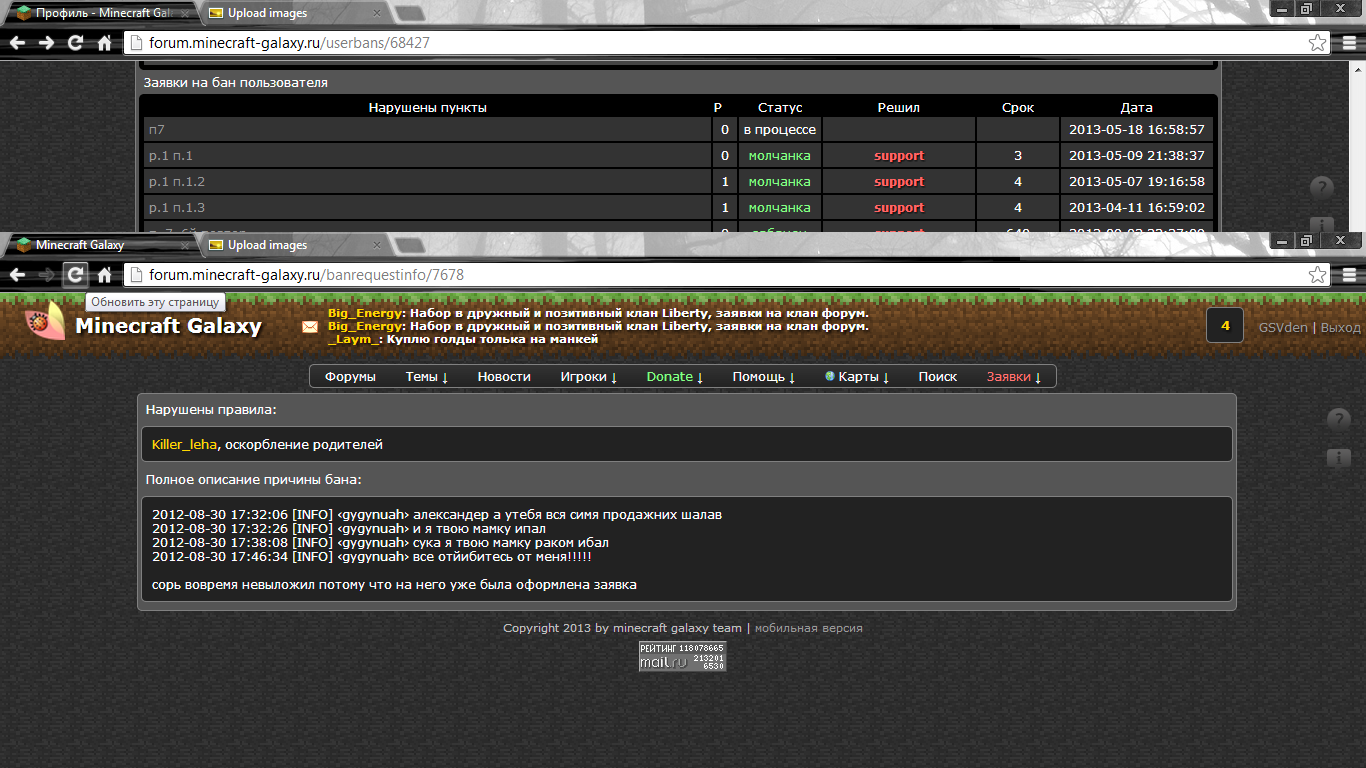Open the Форумы menu item
This screenshot has width=1366, height=768.
[x=350, y=377]
